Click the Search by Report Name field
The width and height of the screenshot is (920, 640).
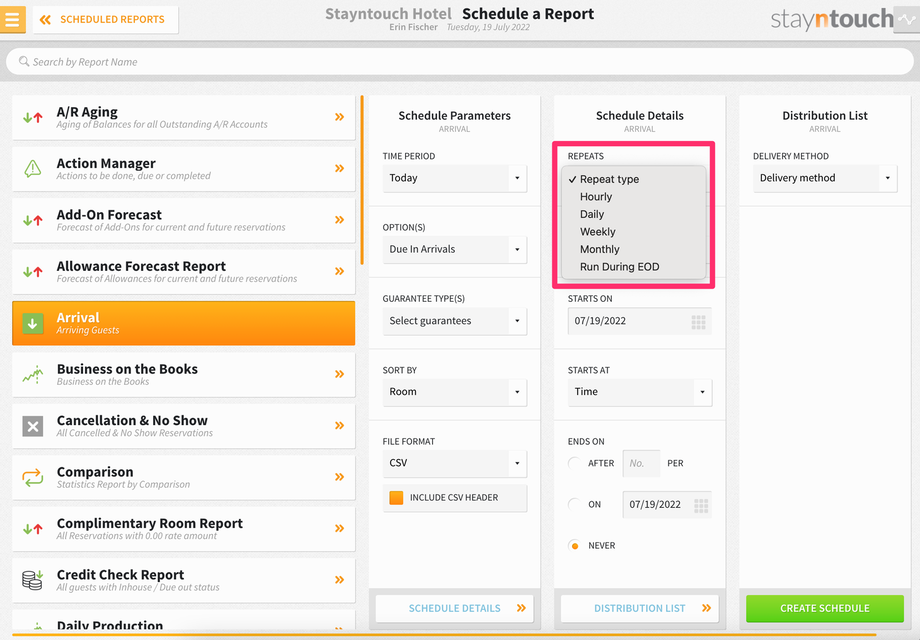(459, 62)
